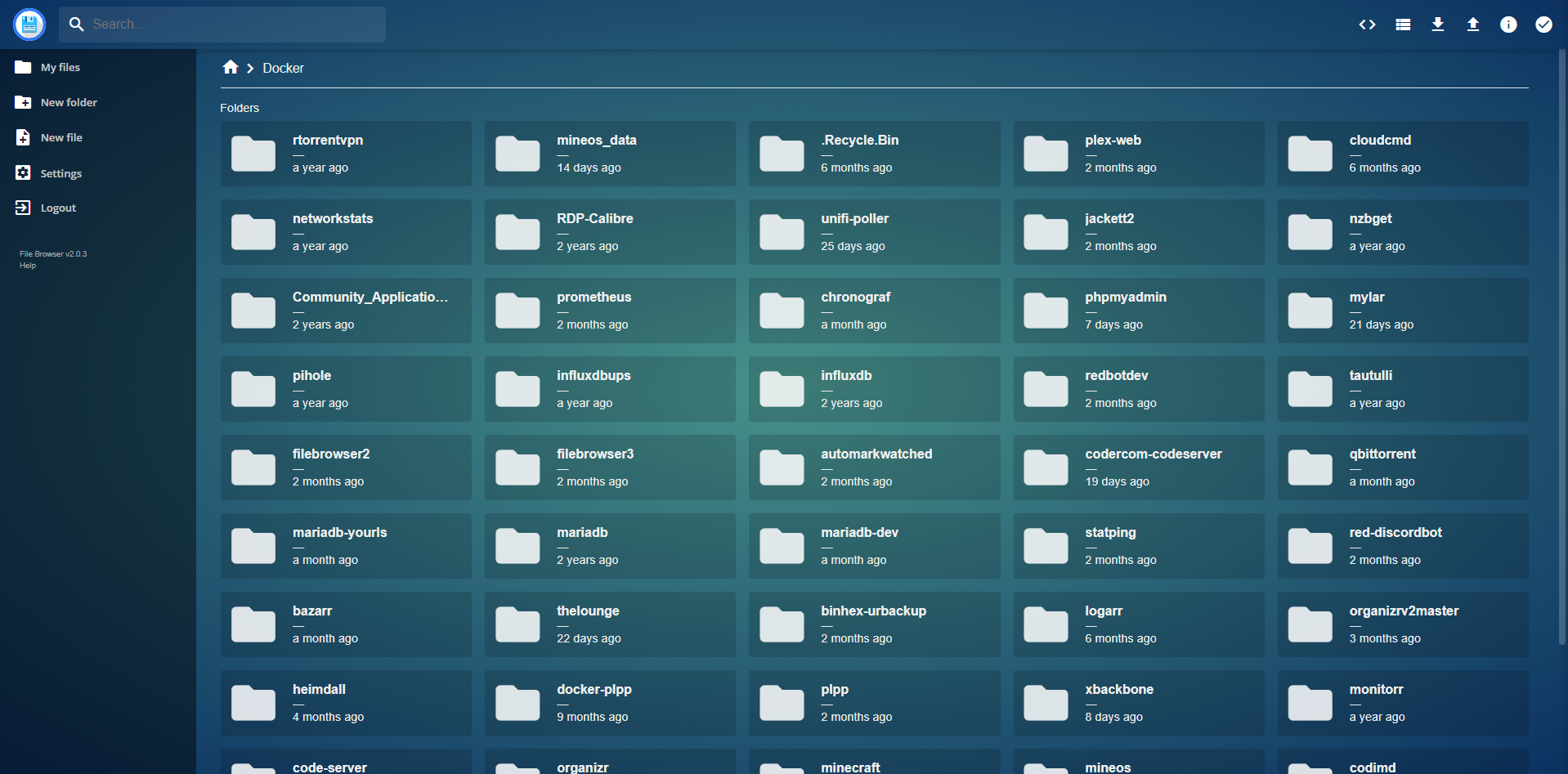Go to home via breadcrumb house icon
1568x774 pixels.
click(231, 68)
